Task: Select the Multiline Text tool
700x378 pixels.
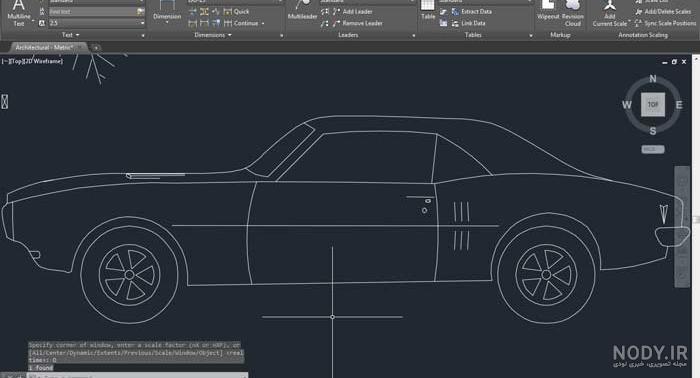Action: [x=19, y=13]
